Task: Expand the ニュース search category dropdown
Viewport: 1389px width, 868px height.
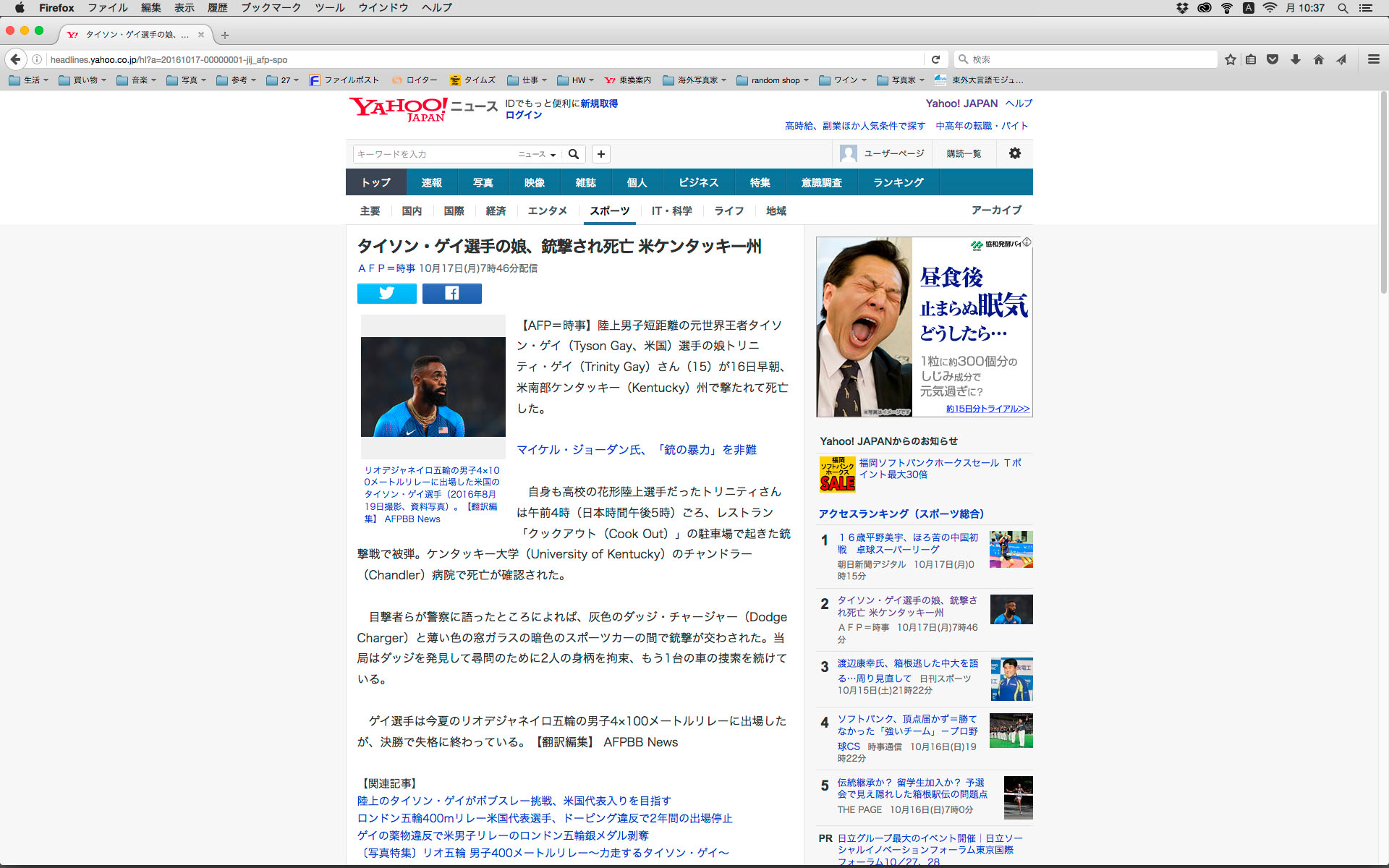Action: (x=537, y=154)
